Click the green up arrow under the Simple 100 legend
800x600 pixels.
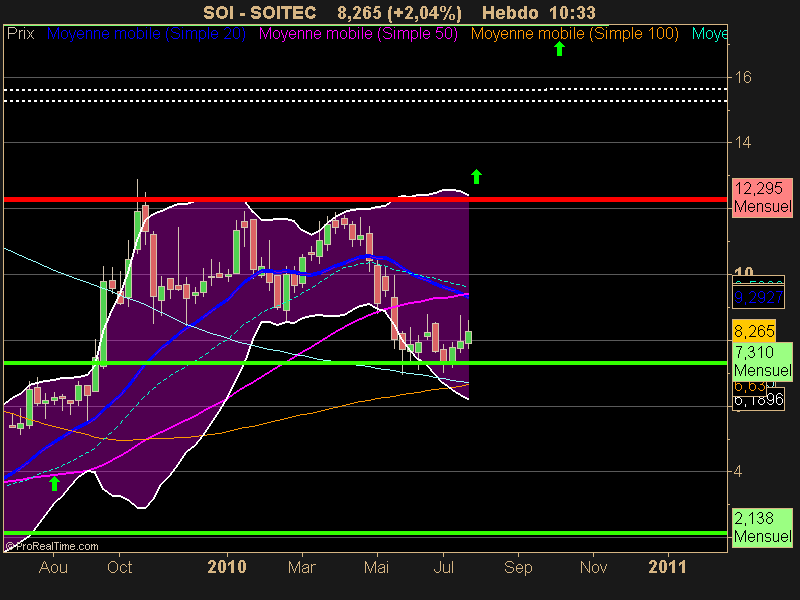[x=559, y=49]
